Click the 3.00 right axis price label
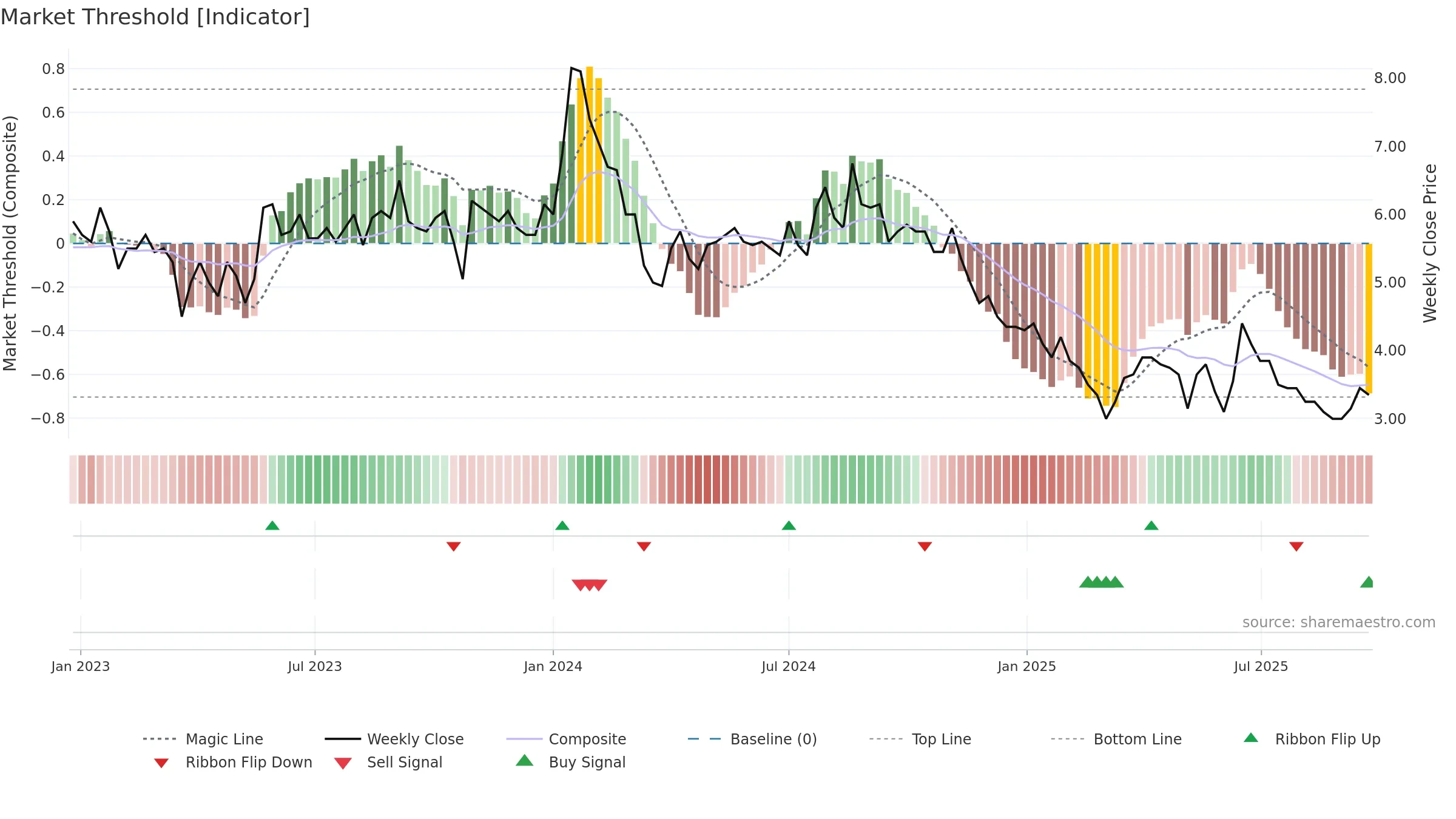 [1390, 419]
